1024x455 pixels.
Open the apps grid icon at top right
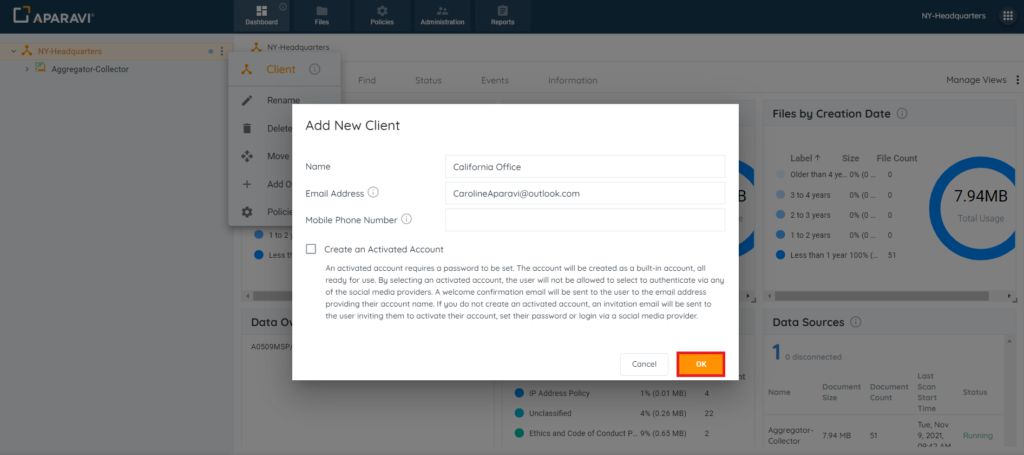[x=1007, y=16]
